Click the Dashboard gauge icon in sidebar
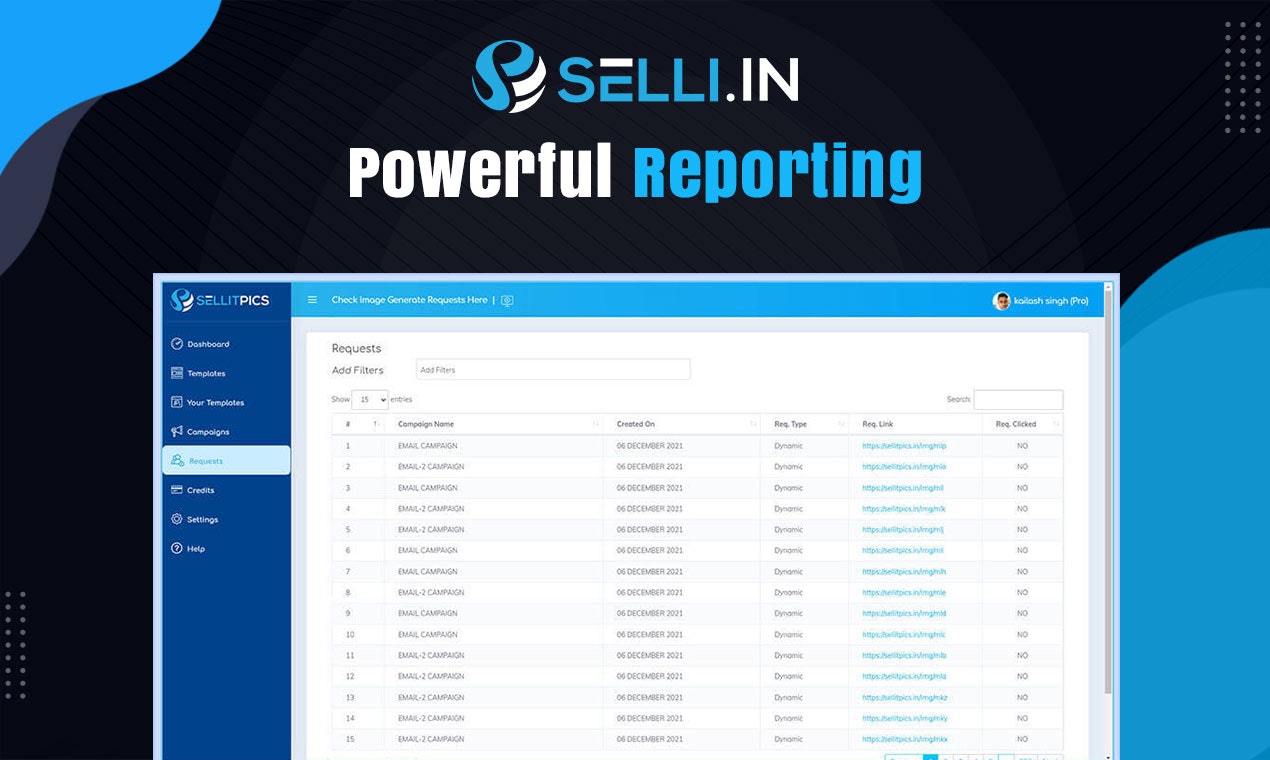Screen dimensions: 1270x760 coord(177,344)
